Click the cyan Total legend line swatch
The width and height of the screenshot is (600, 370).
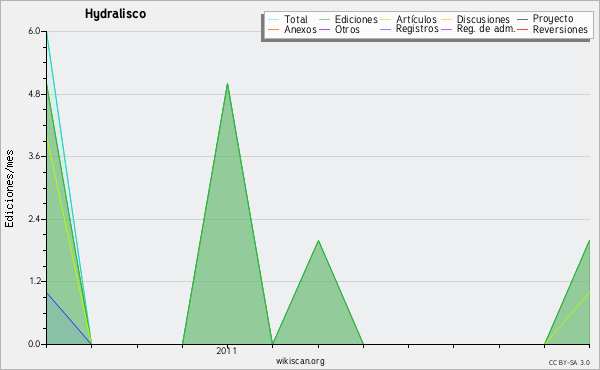274,20
